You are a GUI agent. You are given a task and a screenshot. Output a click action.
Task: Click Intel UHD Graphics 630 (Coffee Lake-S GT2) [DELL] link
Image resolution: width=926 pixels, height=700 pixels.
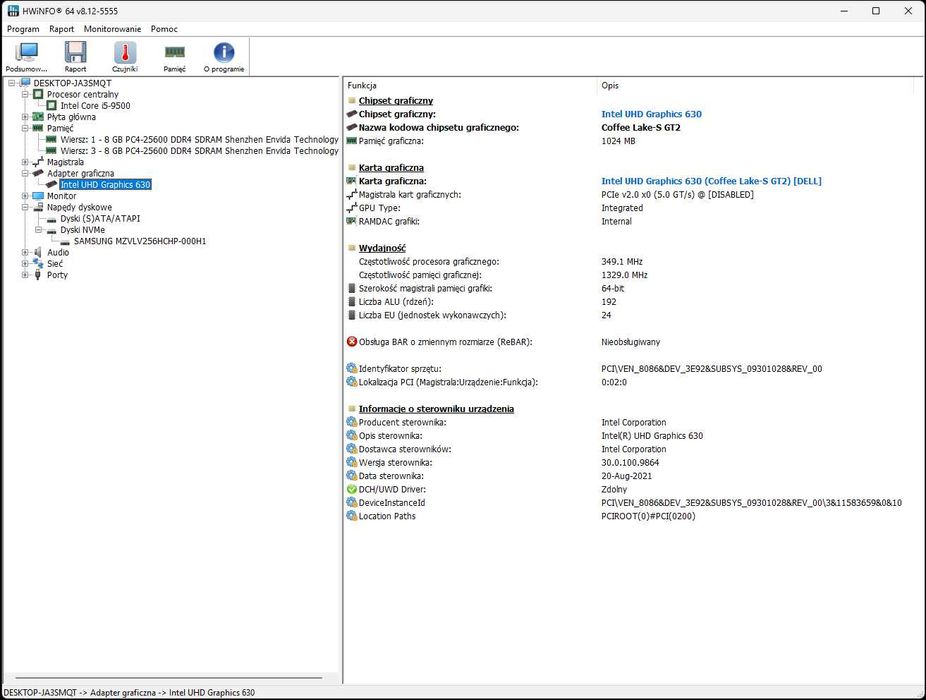point(711,181)
